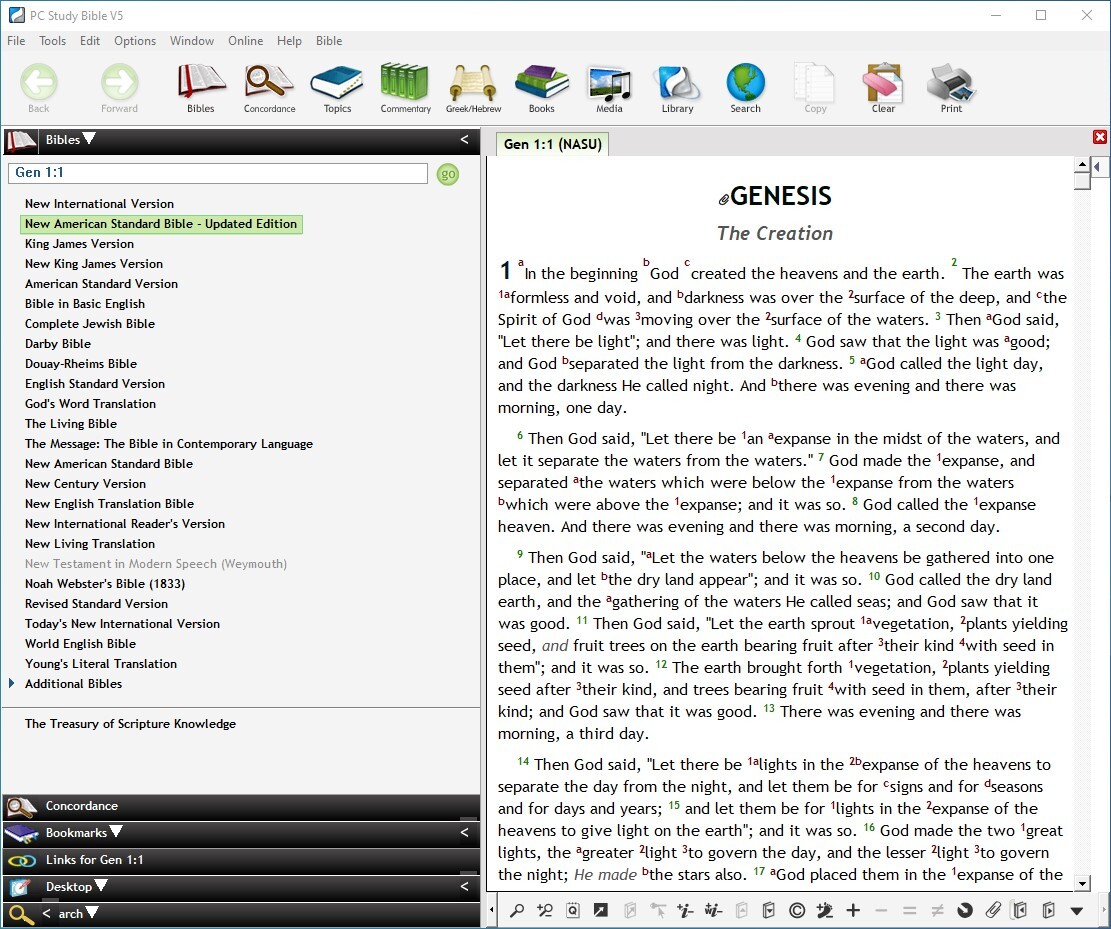Image resolution: width=1111 pixels, height=929 pixels.
Task: Open the Commentary green volumes icon
Action: [x=405, y=88]
